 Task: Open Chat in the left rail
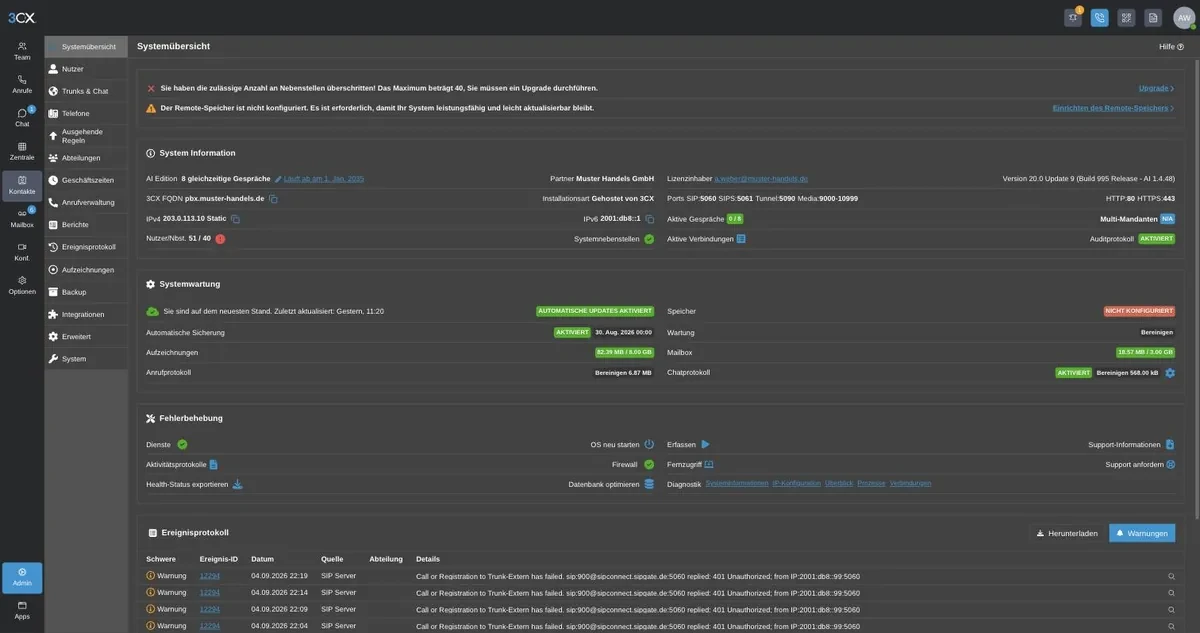pyautogui.click(x=22, y=118)
